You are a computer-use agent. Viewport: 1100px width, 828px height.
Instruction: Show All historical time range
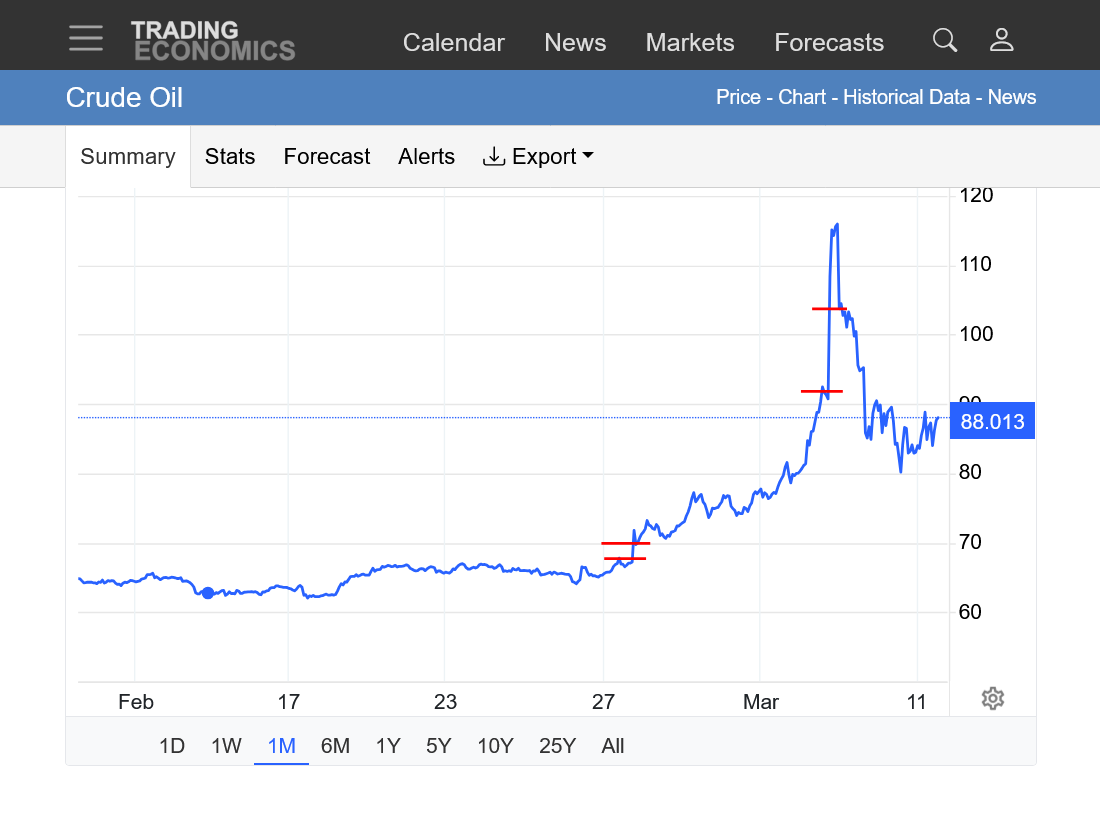click(x=613, y=746)
